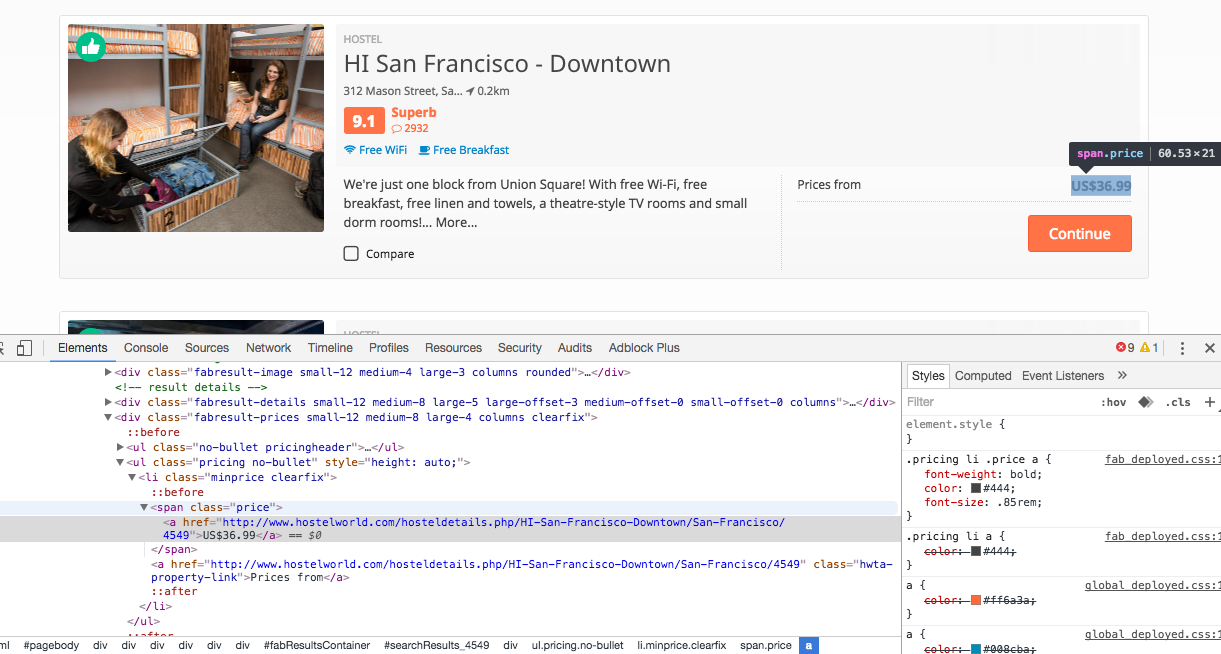Expand the fabresult-details div node

click(108, 402)
